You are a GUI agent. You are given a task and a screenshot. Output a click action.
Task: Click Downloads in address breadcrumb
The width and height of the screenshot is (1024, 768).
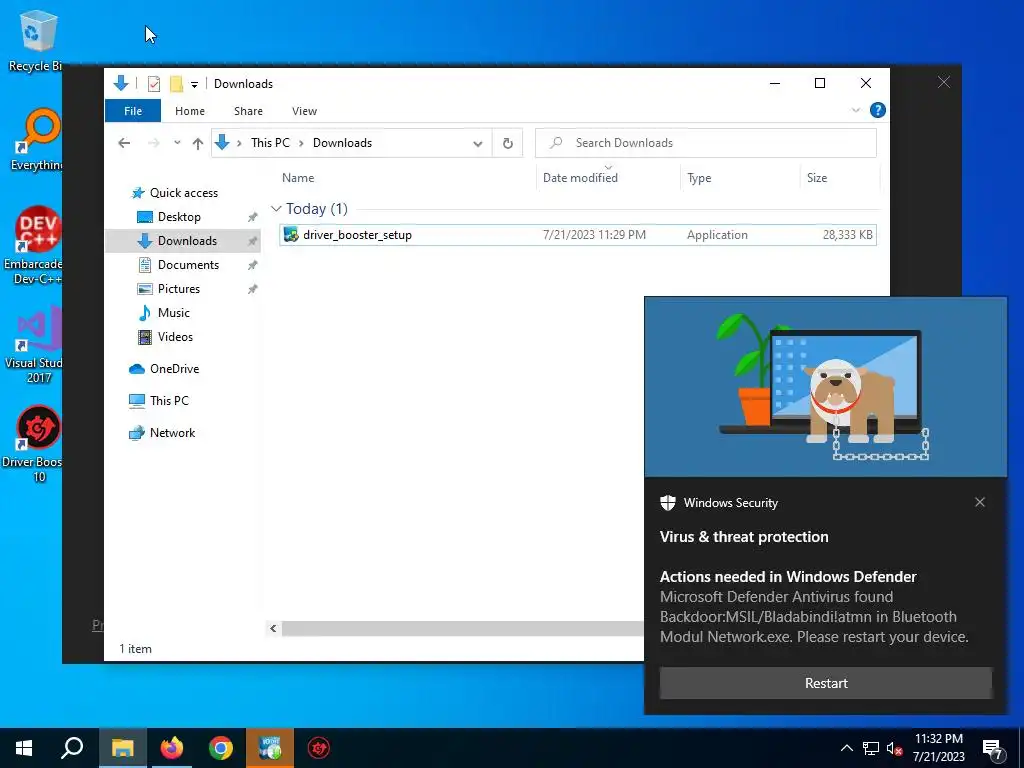click(x=342, y=143)
